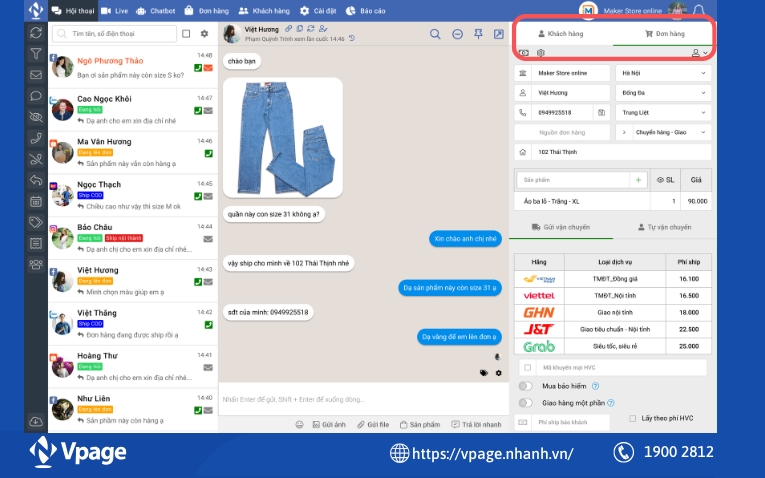
Task: Select the envelope messages filter in the sidebar
Action: (x=36, y=75)
